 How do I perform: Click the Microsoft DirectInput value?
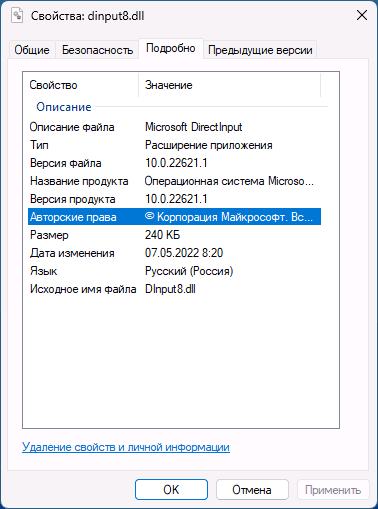193,127
